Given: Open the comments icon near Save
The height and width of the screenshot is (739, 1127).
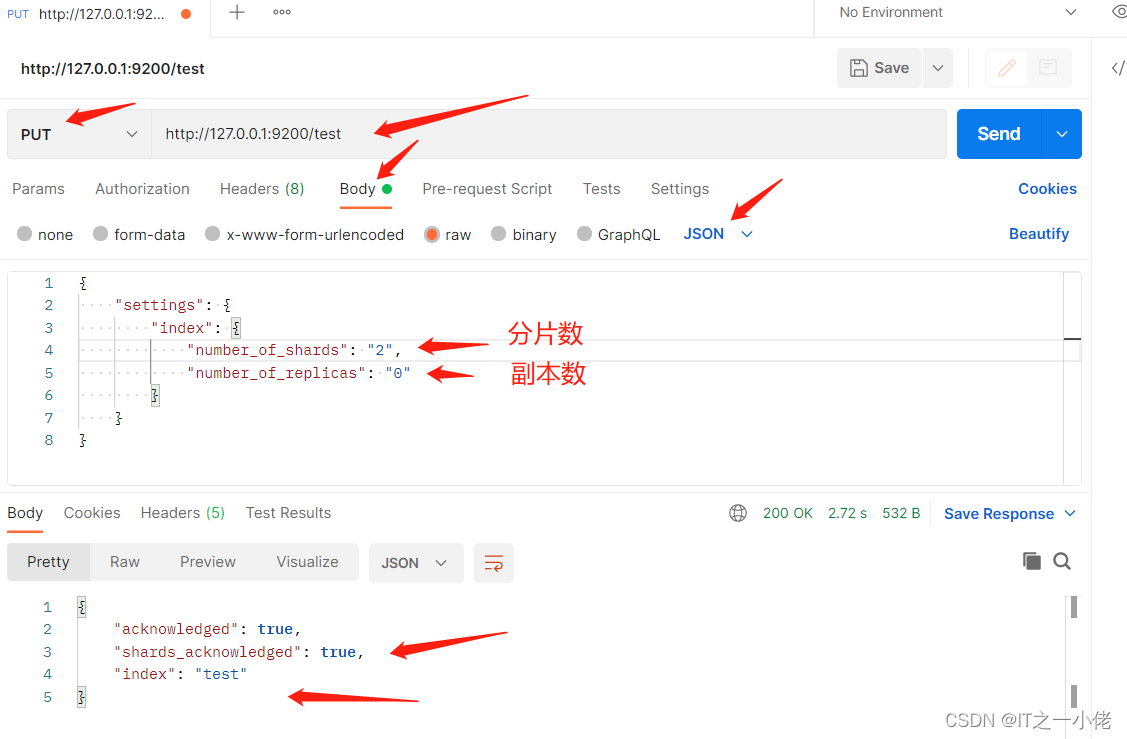Looking at the screenshot, I should tap(1048, 68).
